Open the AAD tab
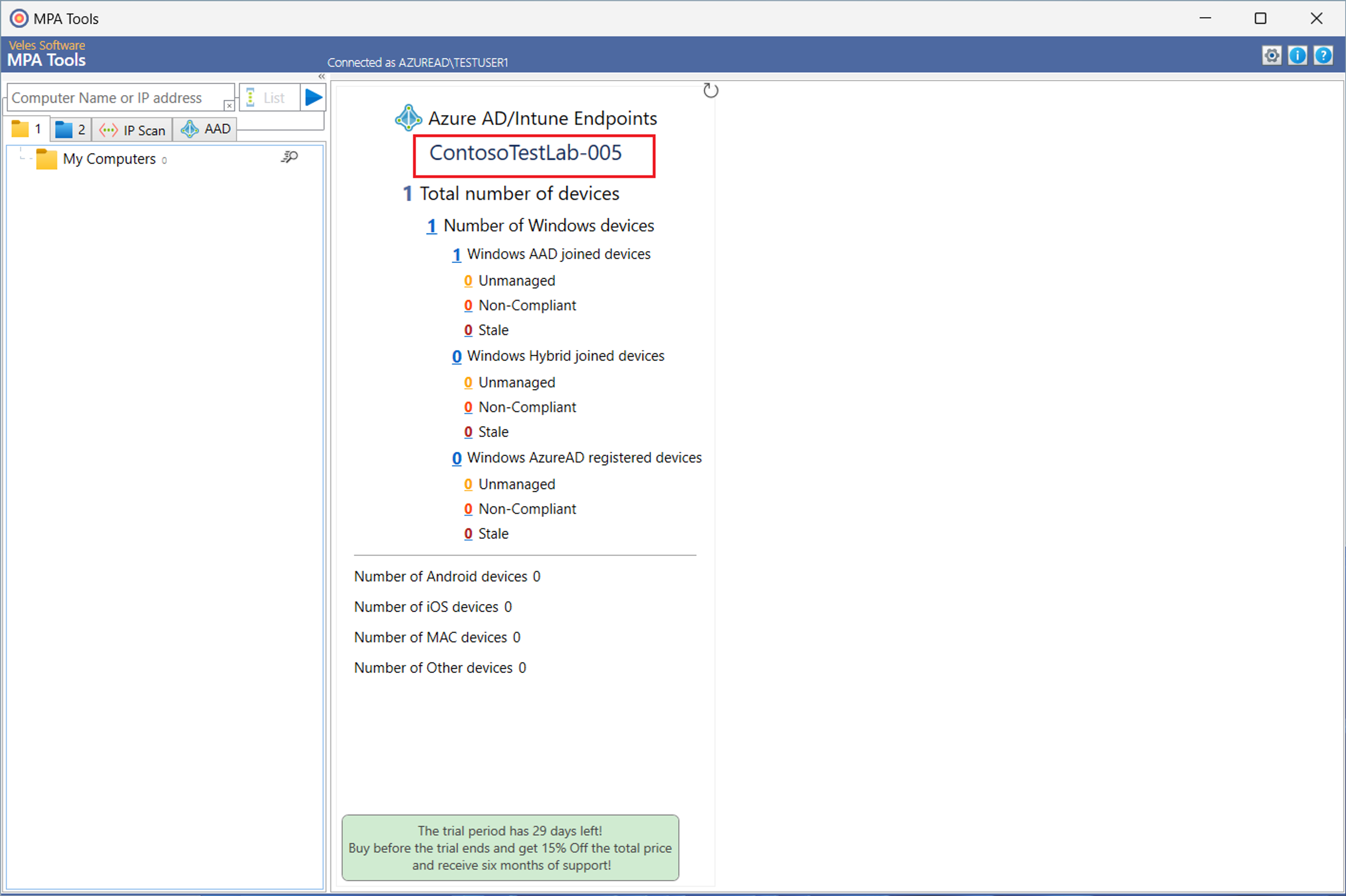This screenshot has height=896, width=1346. (x=205, y=129)
